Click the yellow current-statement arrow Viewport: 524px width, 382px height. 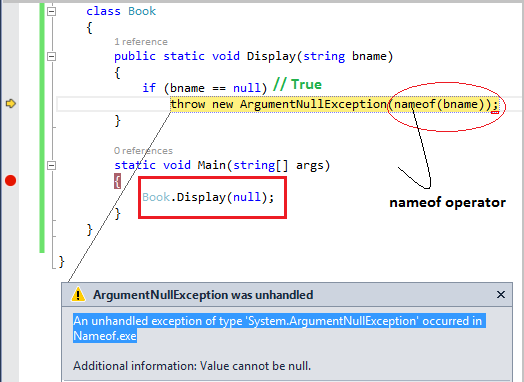pyautogui.click(x=11, y=104)
